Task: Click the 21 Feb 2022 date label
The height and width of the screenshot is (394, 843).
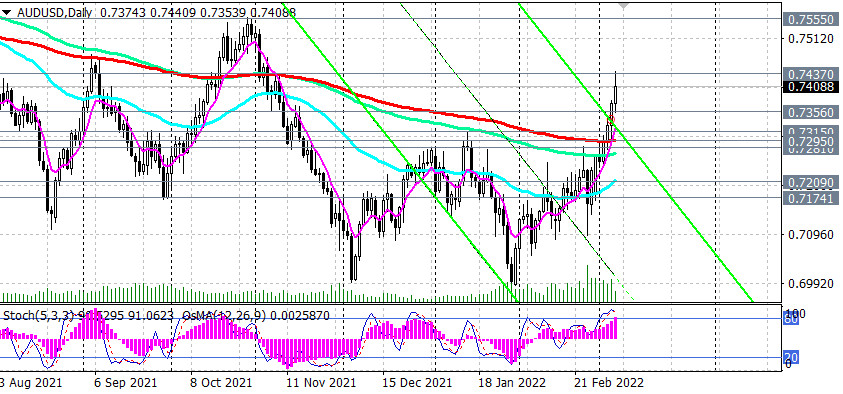Action: click(608, 383)
